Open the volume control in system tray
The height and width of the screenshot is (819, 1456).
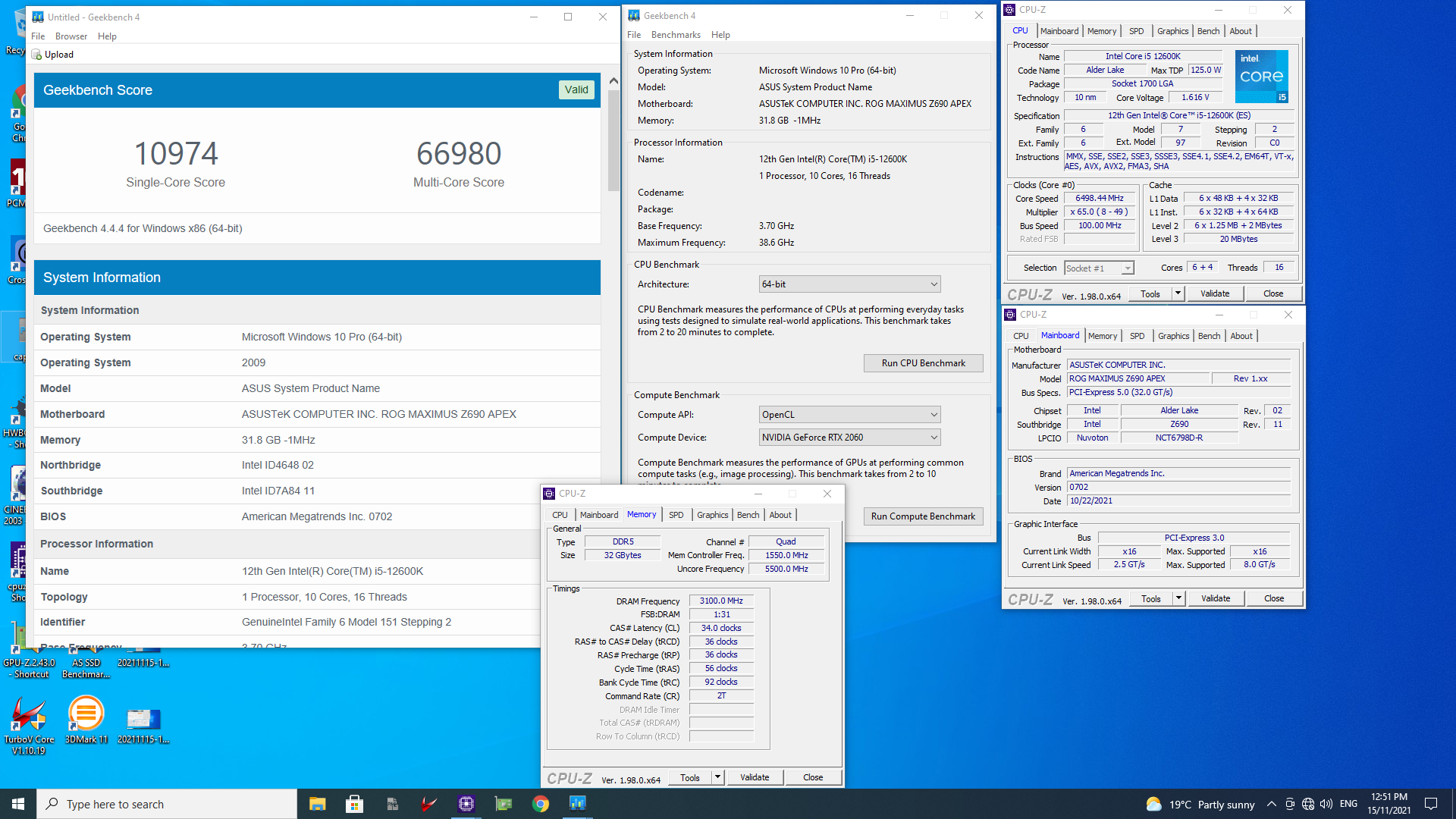[x=1326, y=804]
